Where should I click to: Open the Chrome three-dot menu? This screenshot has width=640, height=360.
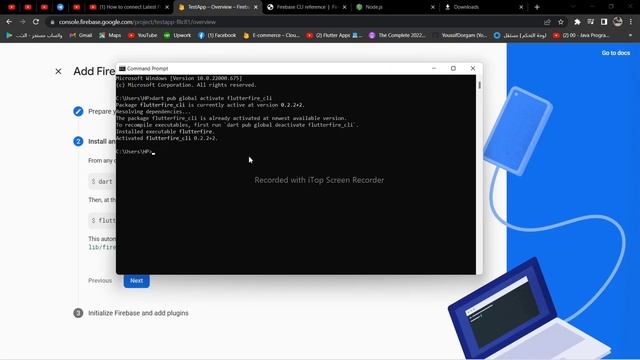point(631,22)
